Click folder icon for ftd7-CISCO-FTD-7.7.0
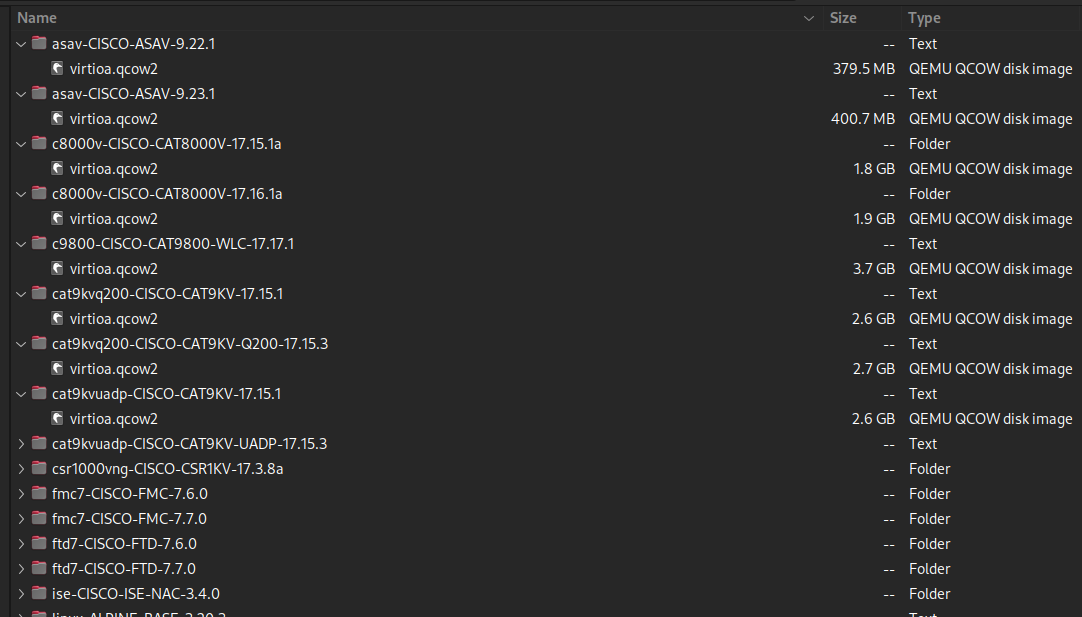 pyautogui.click(x=39, y=569)
